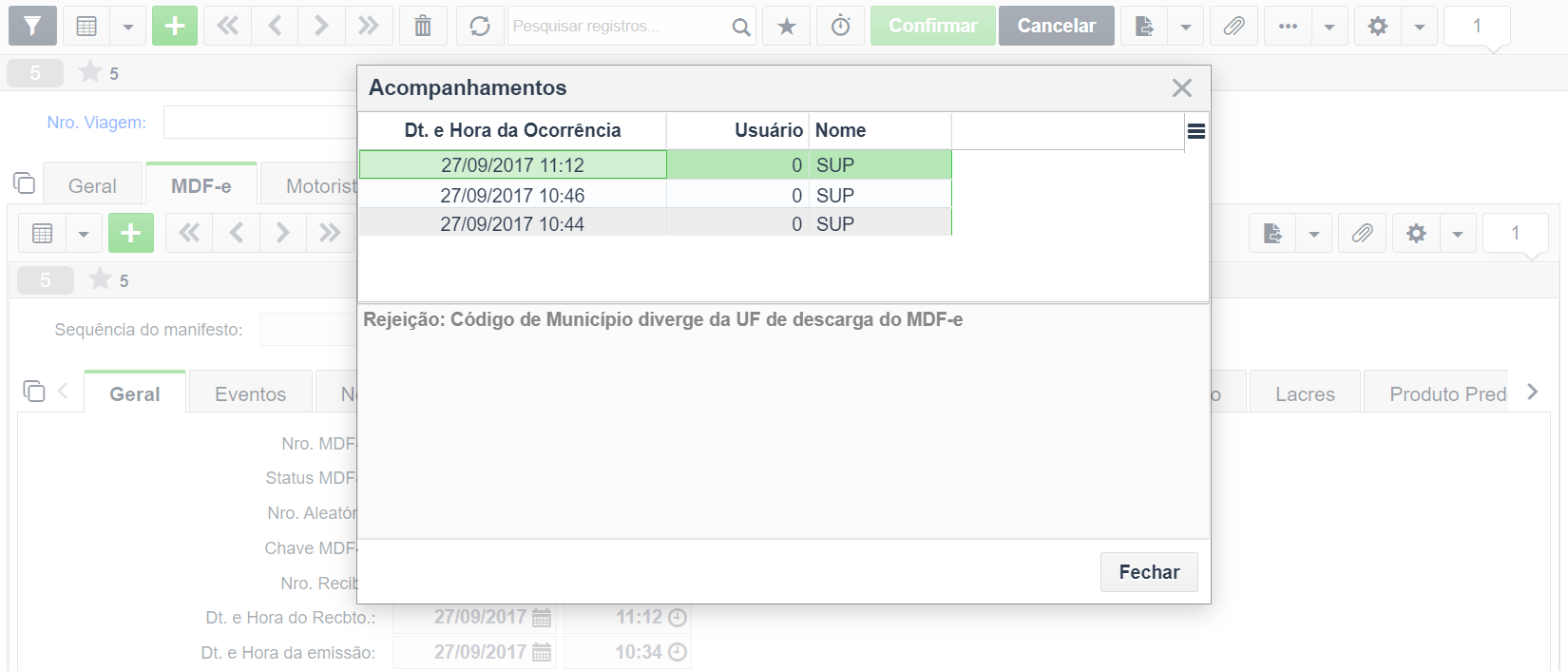Click the Nro. Viagem link label
The height and width of the screenshot is (671, 1568).
tap(97, 122)
